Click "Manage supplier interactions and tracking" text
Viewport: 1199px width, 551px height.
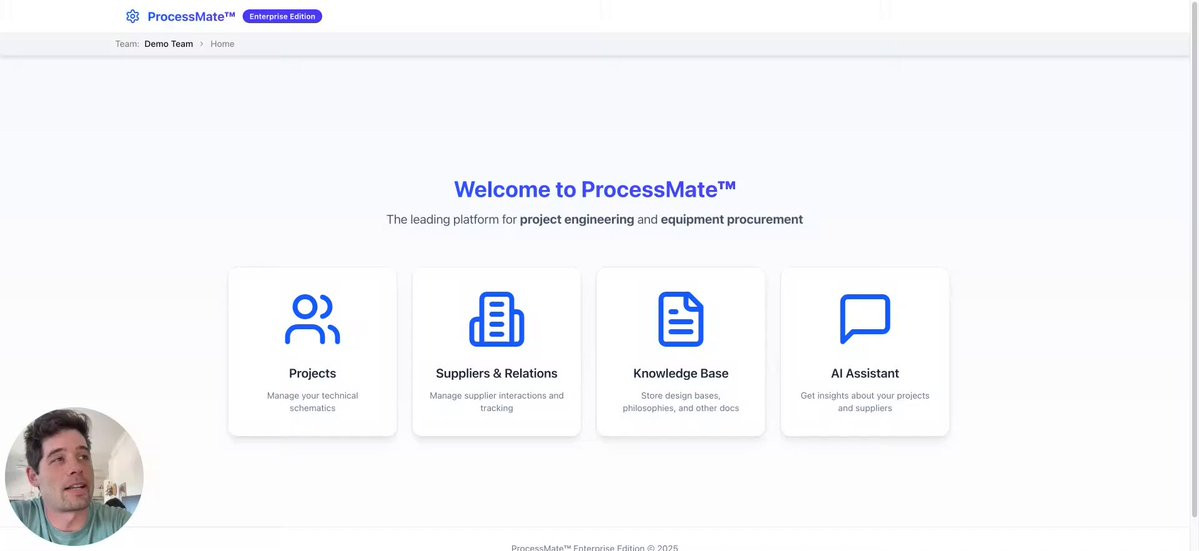[x=496, y=402]
